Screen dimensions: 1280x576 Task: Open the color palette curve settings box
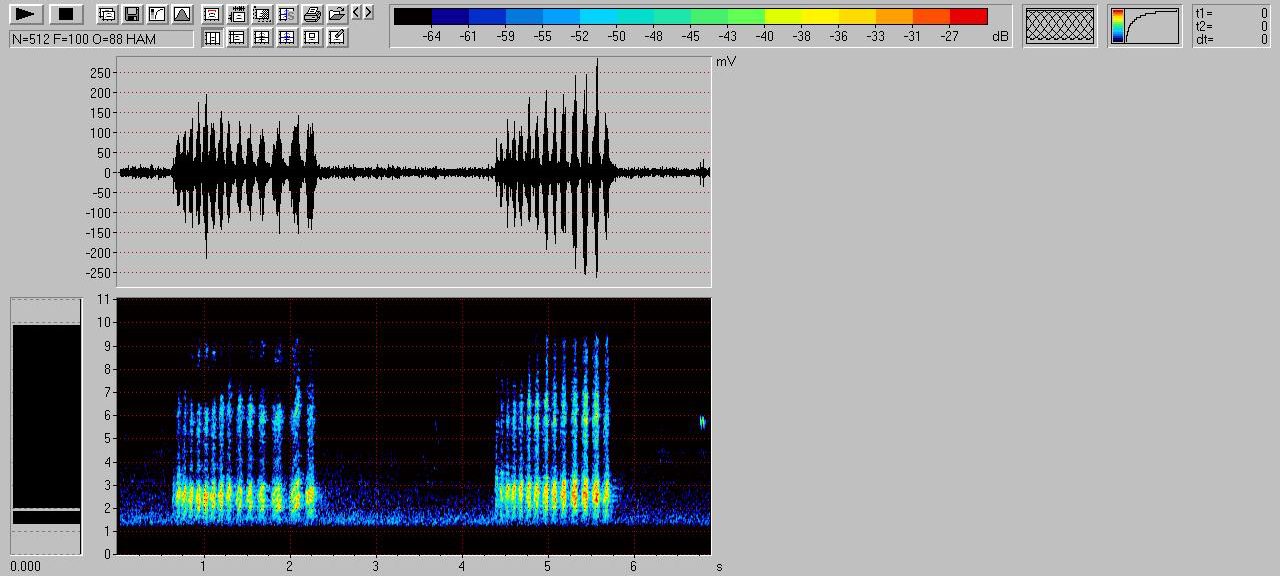point(1145,26)
